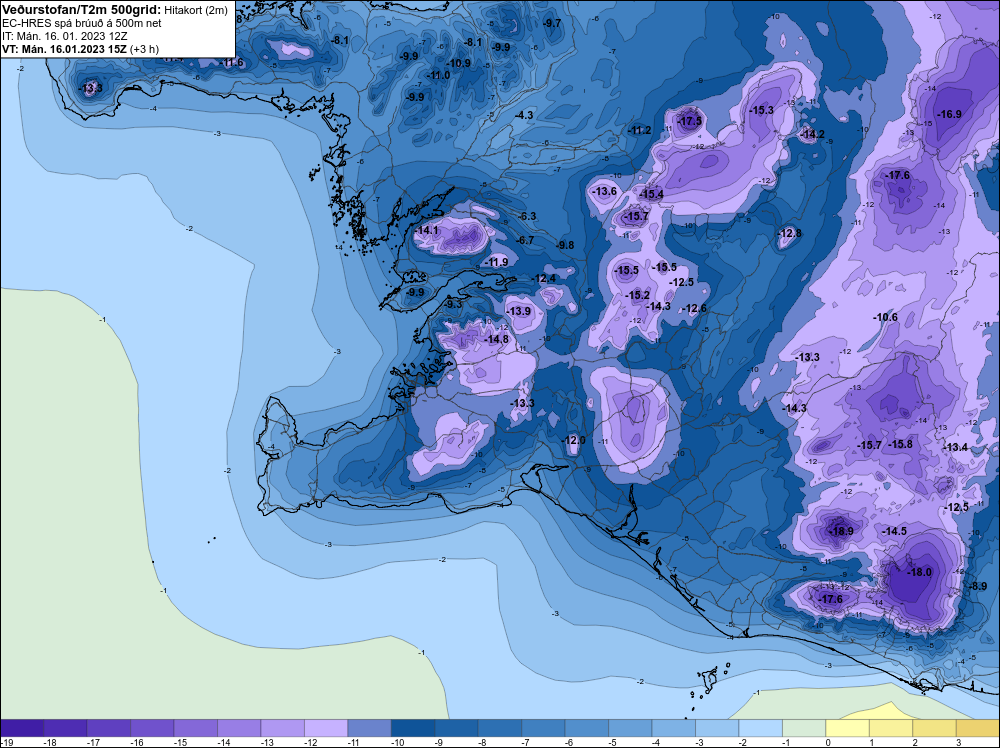Image resolution: width=1000 pixels, height=748 pixels.
Task: Click the 'IT: Mán. 16. 01. 2023 12Z' line
Action: [x=64, y=36]
